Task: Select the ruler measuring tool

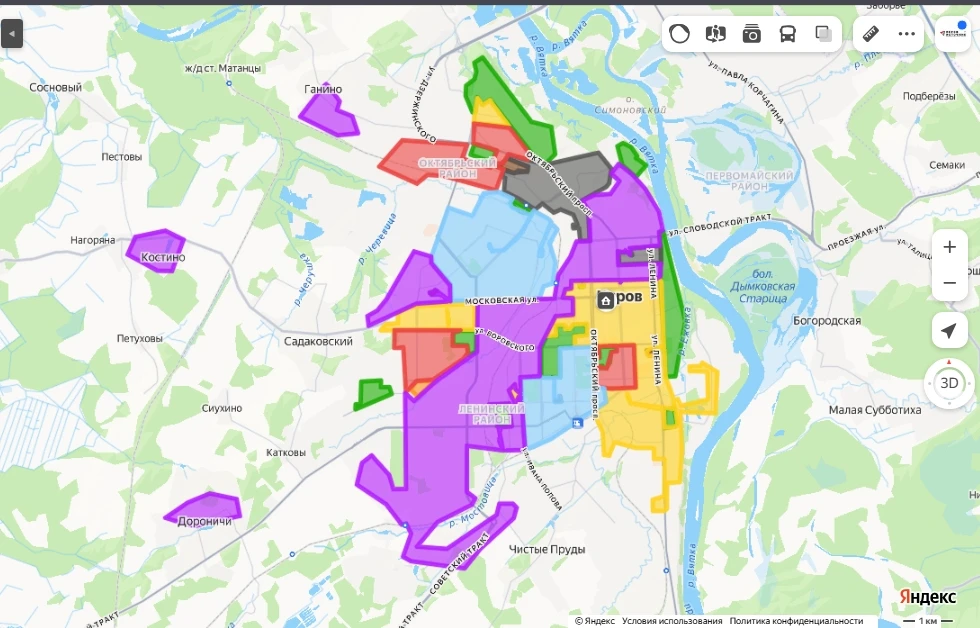Action: pos(871,34)
